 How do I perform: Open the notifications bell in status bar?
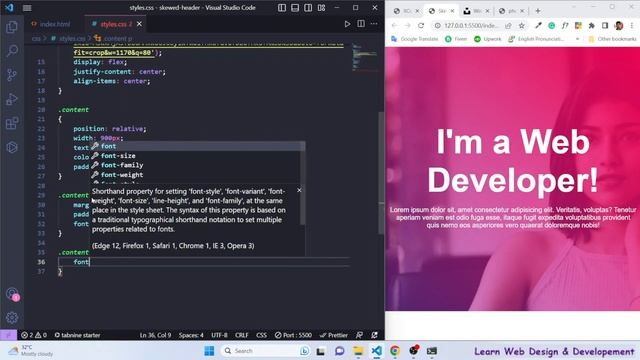tap(374, 335)
